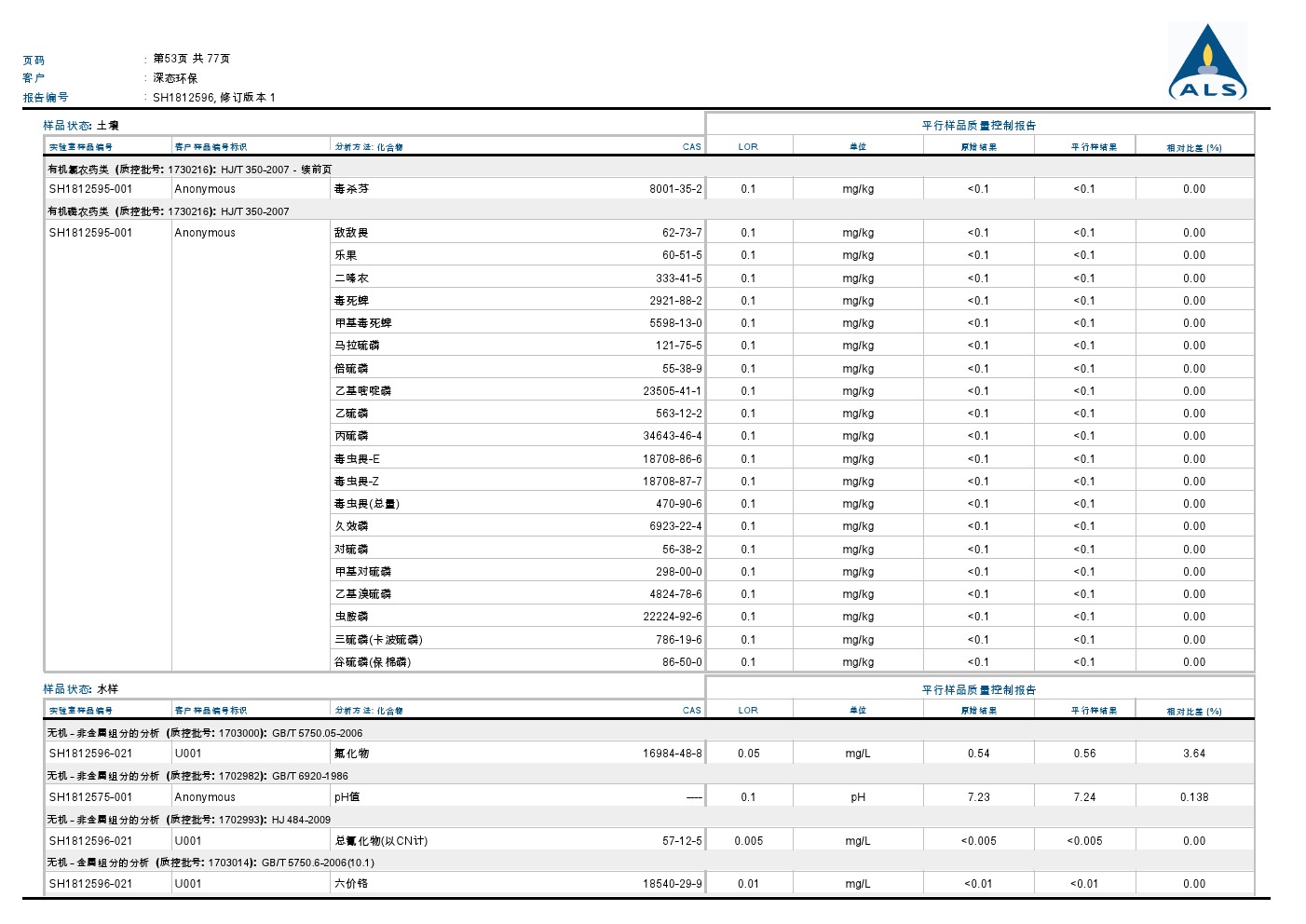Click the report number SH1812596 in the header
Image resolution: width=1306 pixels, height=924 pixels.
click(184, 98)
